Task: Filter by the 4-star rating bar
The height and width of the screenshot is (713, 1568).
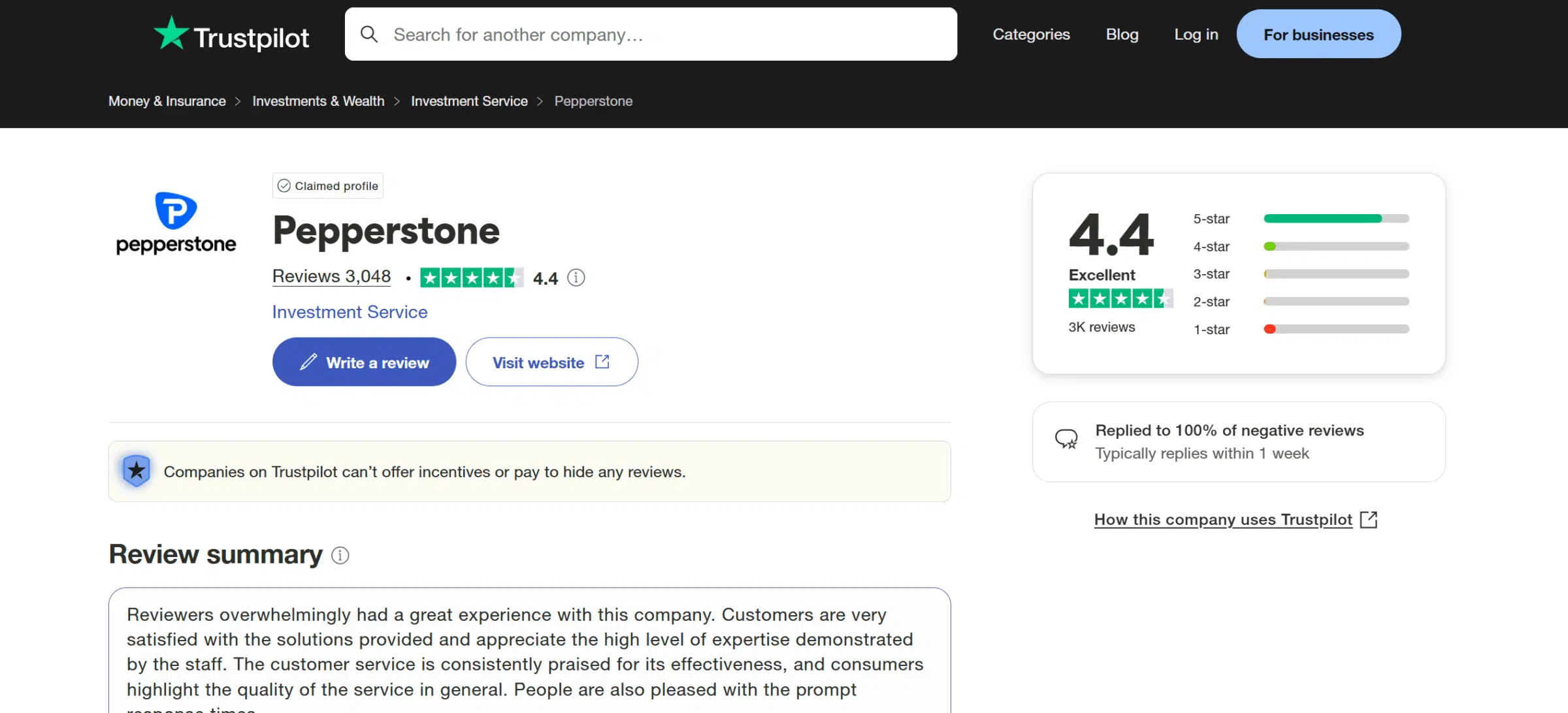Action: tap(1336, 246)
